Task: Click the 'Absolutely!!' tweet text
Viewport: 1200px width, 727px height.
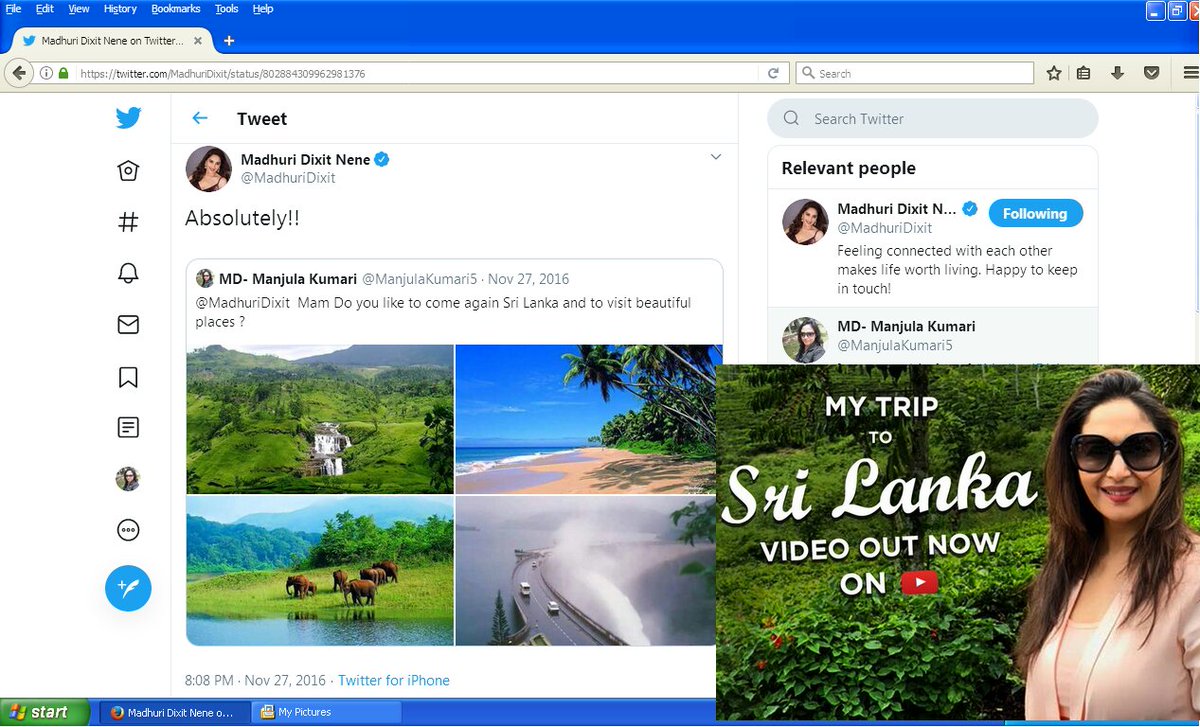Action: (x=242, y=218)
